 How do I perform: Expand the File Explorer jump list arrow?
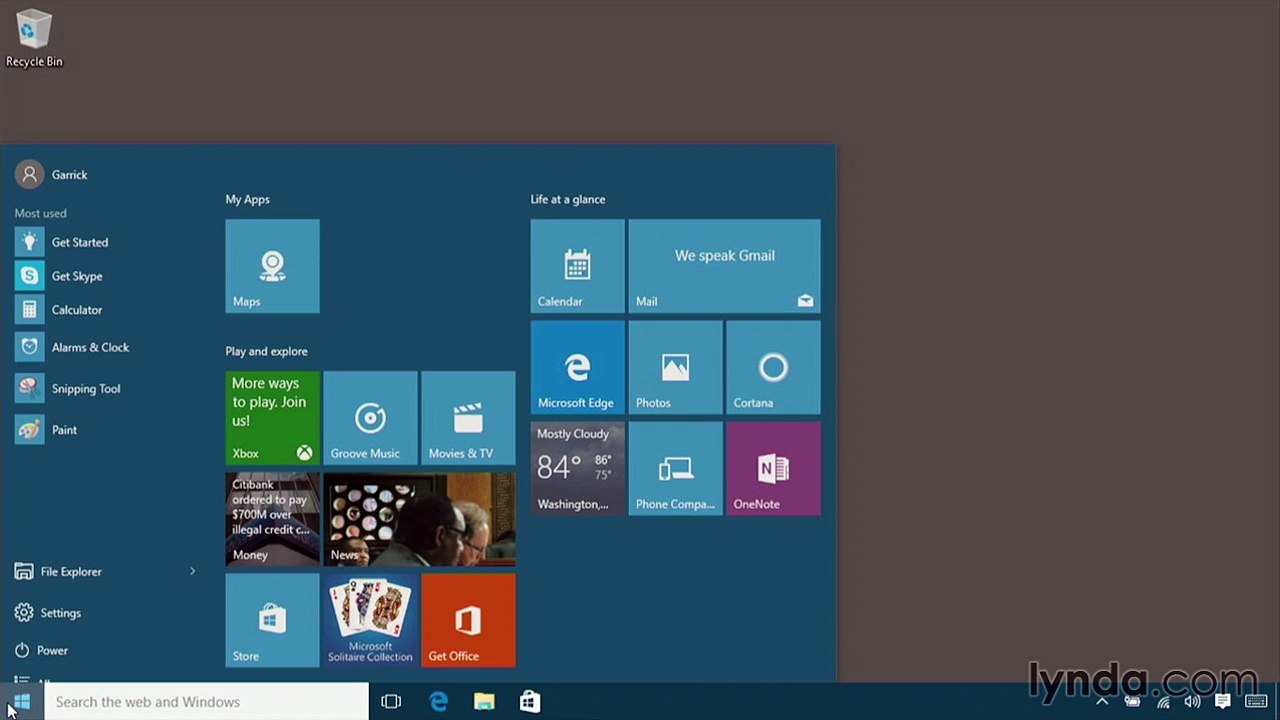coord(193,571)
